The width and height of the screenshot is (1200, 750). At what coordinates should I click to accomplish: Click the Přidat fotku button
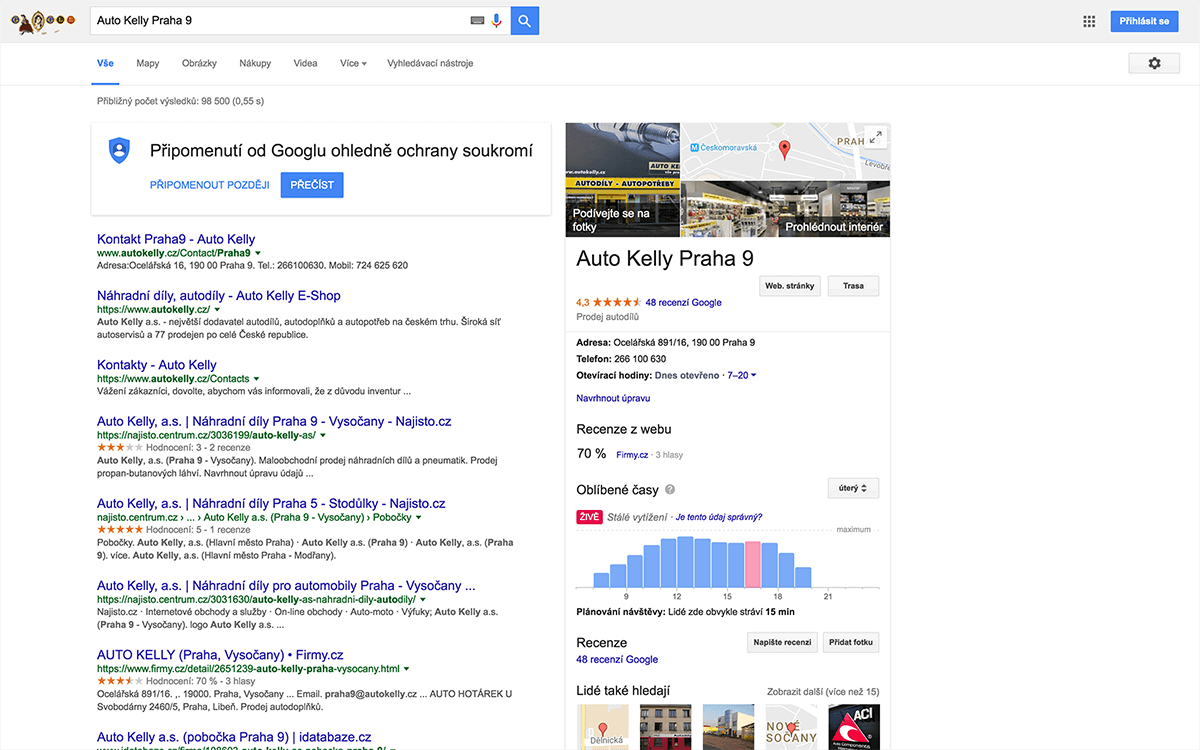(852, 643)
